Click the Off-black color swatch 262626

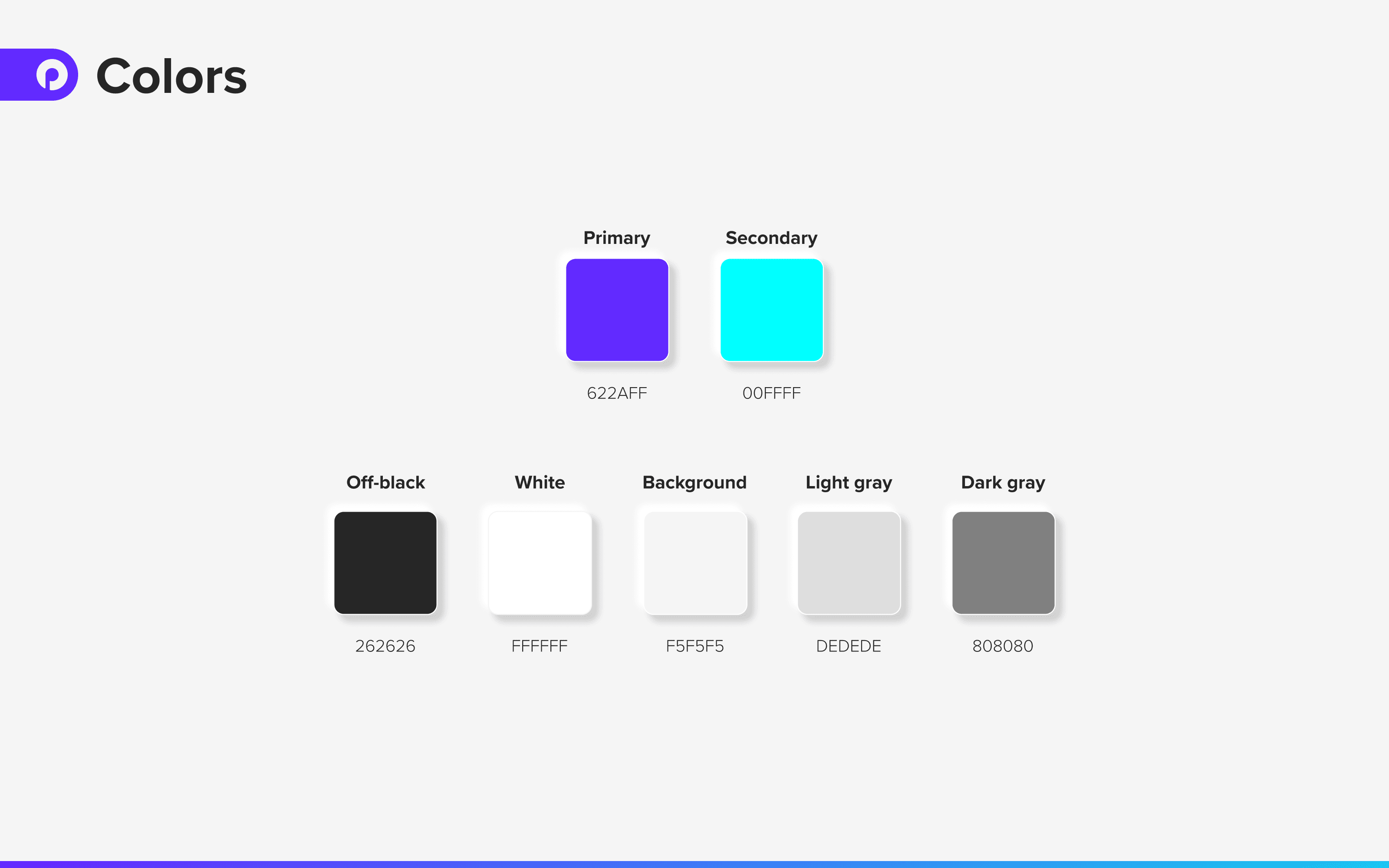pos(385,561)
